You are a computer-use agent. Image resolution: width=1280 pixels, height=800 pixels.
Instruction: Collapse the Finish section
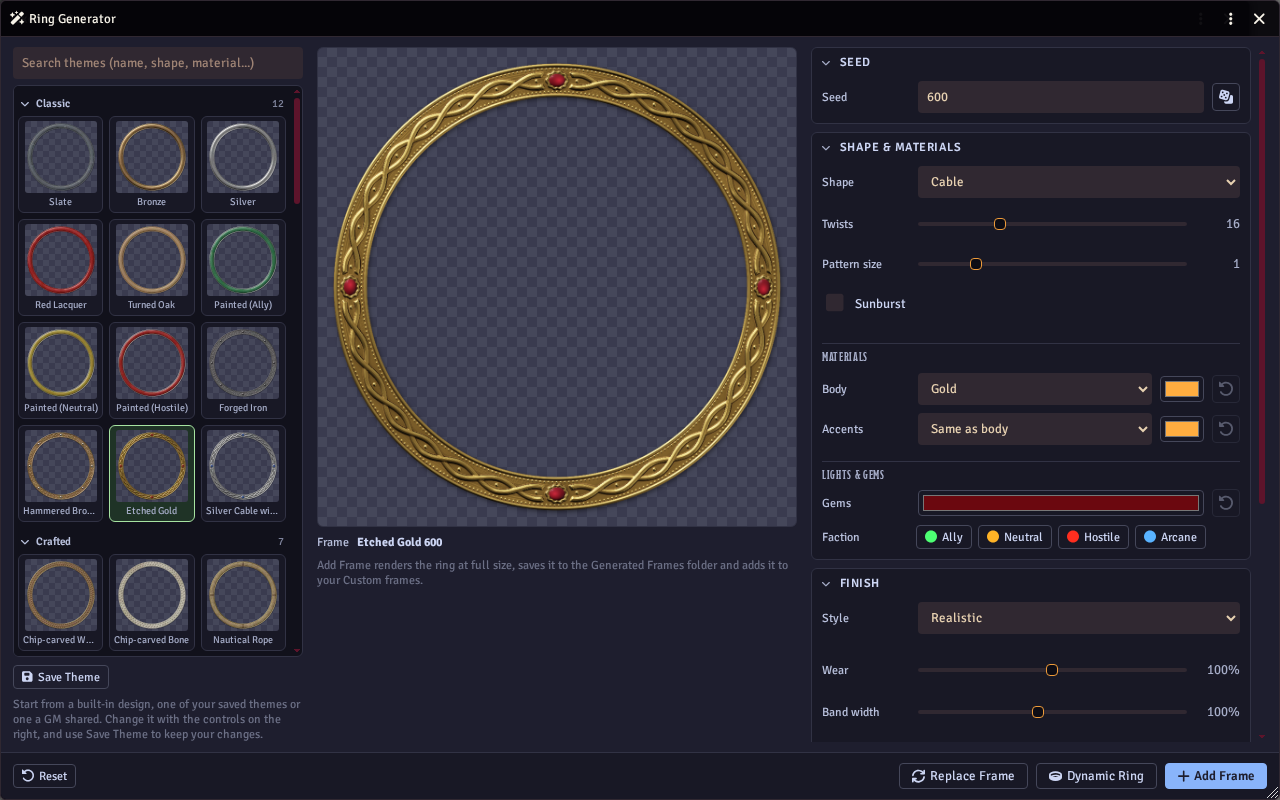(826, 583)
